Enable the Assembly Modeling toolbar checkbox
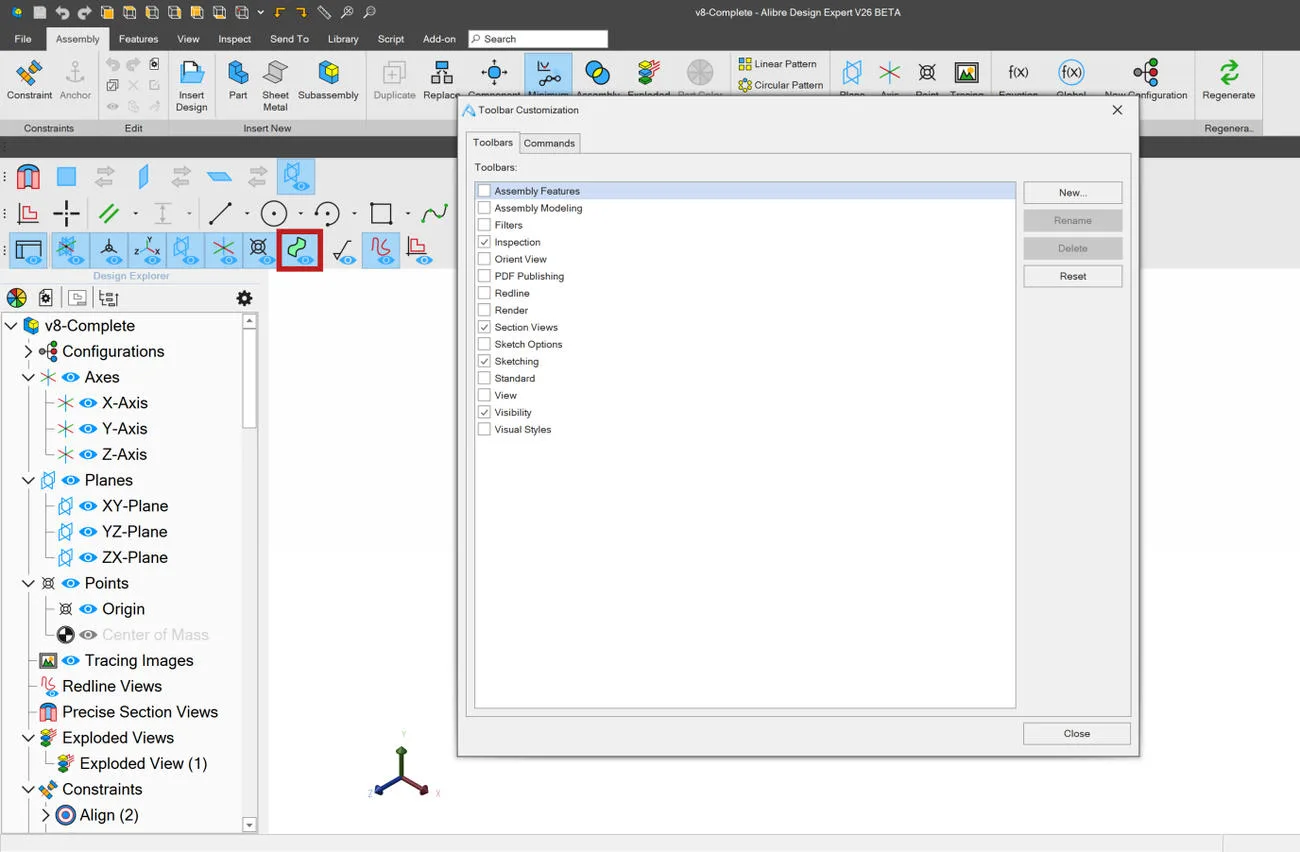The height and width of the screenshot is (852, 1300). coord(484,208)
